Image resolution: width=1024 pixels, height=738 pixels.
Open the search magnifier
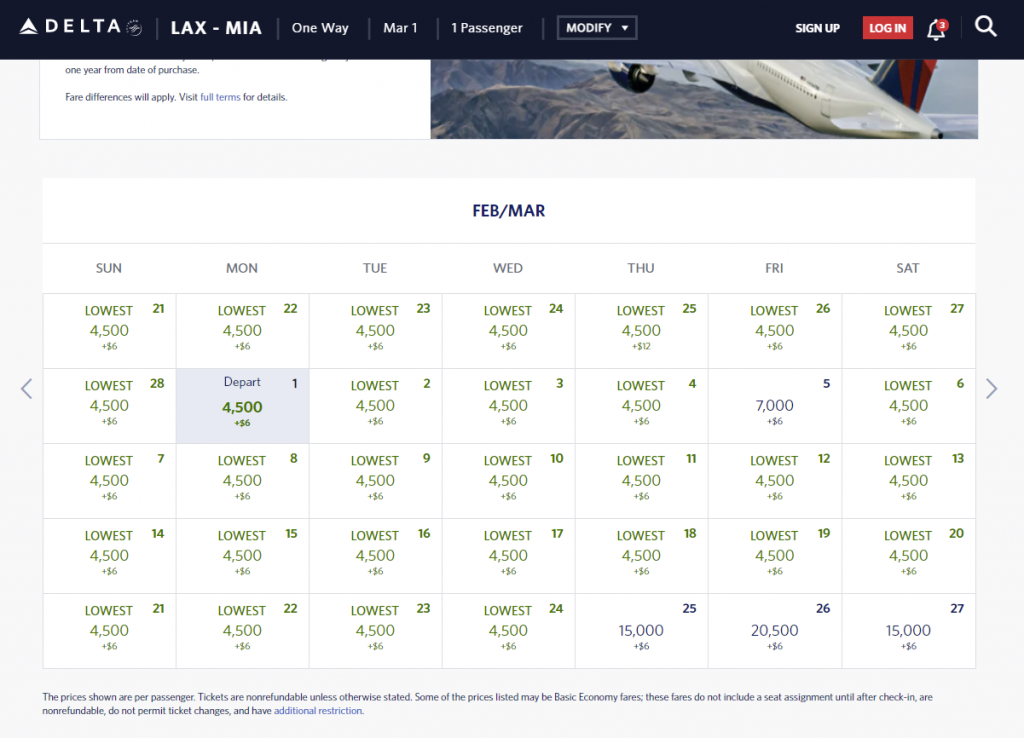click(x=986, y=27)
